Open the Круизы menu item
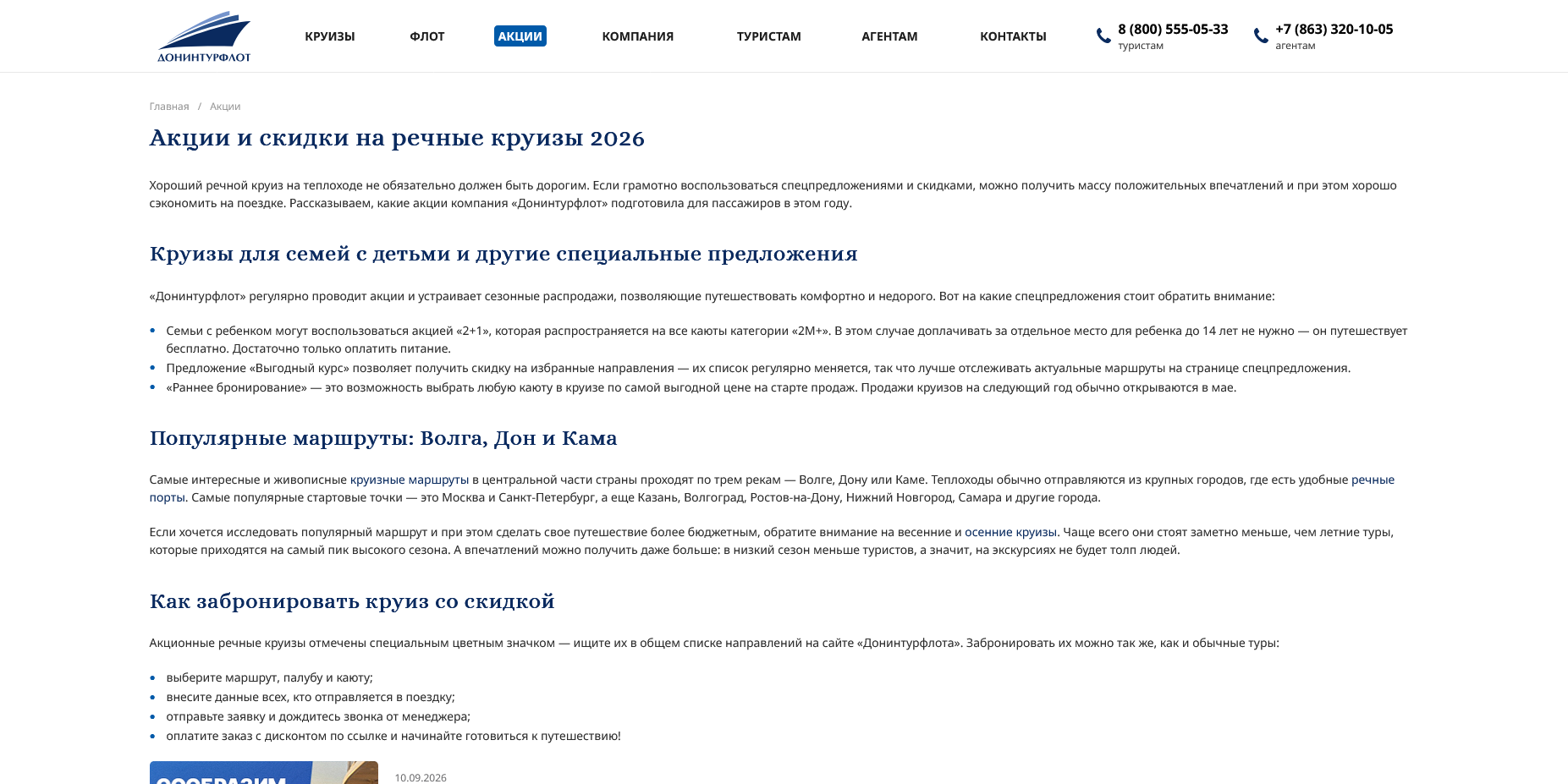This screenshot has width=1568, height=784. tap(330, 36)
